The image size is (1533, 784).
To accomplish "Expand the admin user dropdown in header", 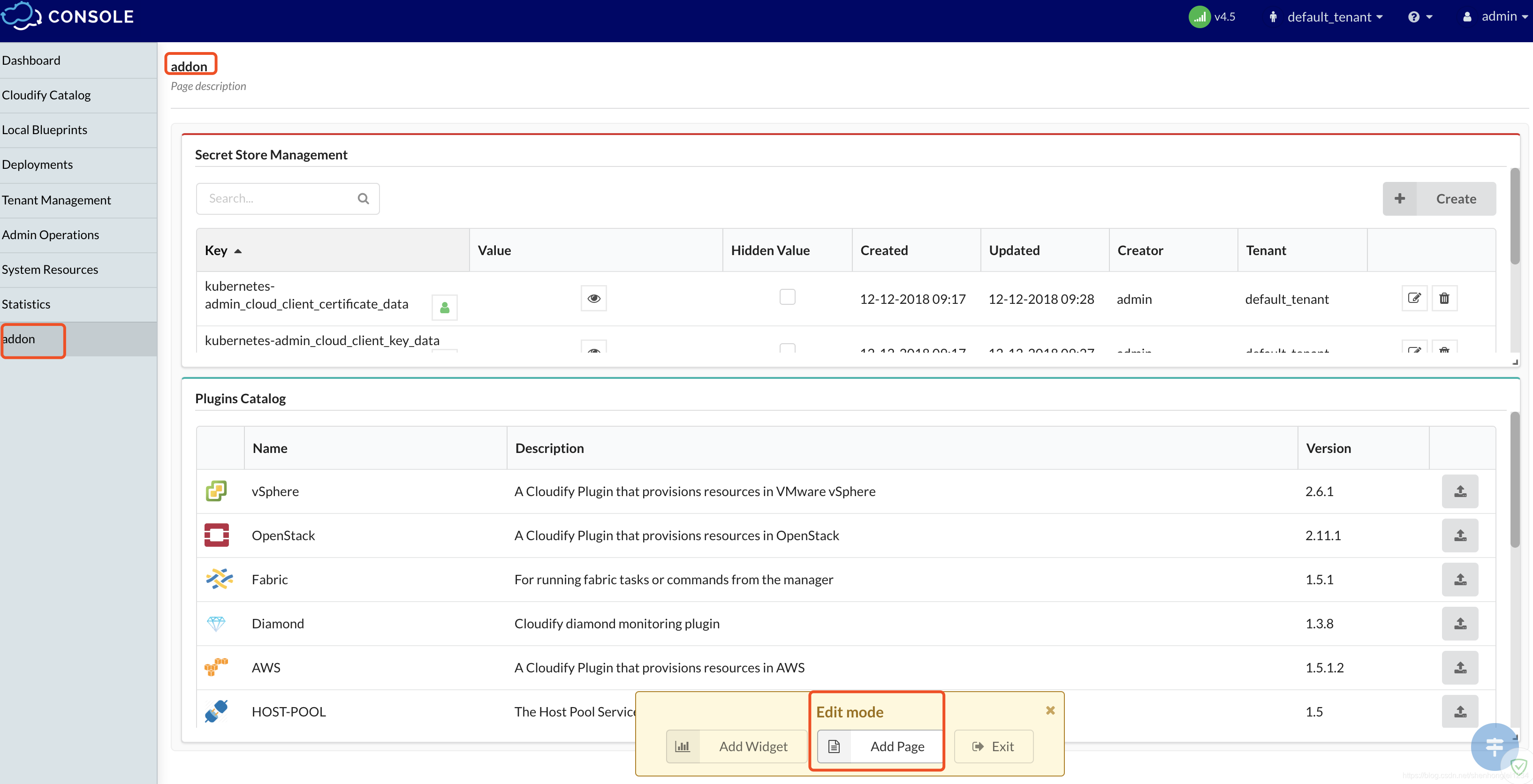I will [x=1496, y=14].
